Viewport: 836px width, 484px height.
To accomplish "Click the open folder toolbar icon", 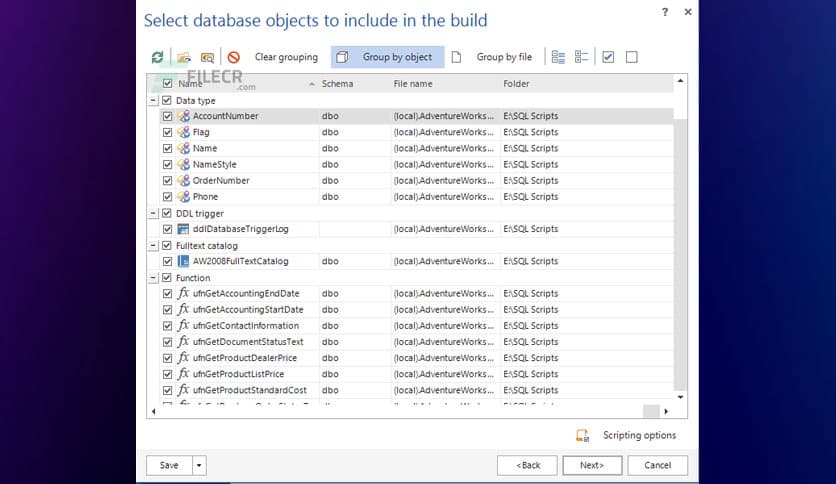I will point(184,57).
